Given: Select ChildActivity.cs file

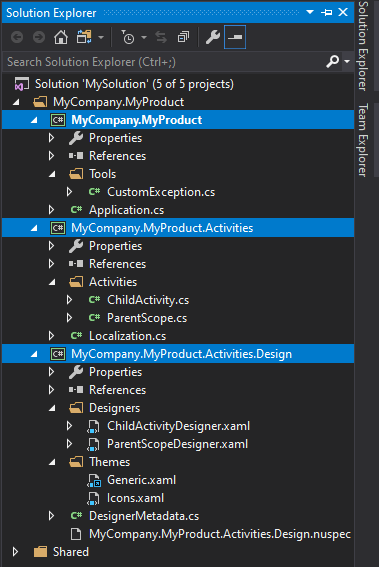Looking at the screenshot, I should click(148, 300).
